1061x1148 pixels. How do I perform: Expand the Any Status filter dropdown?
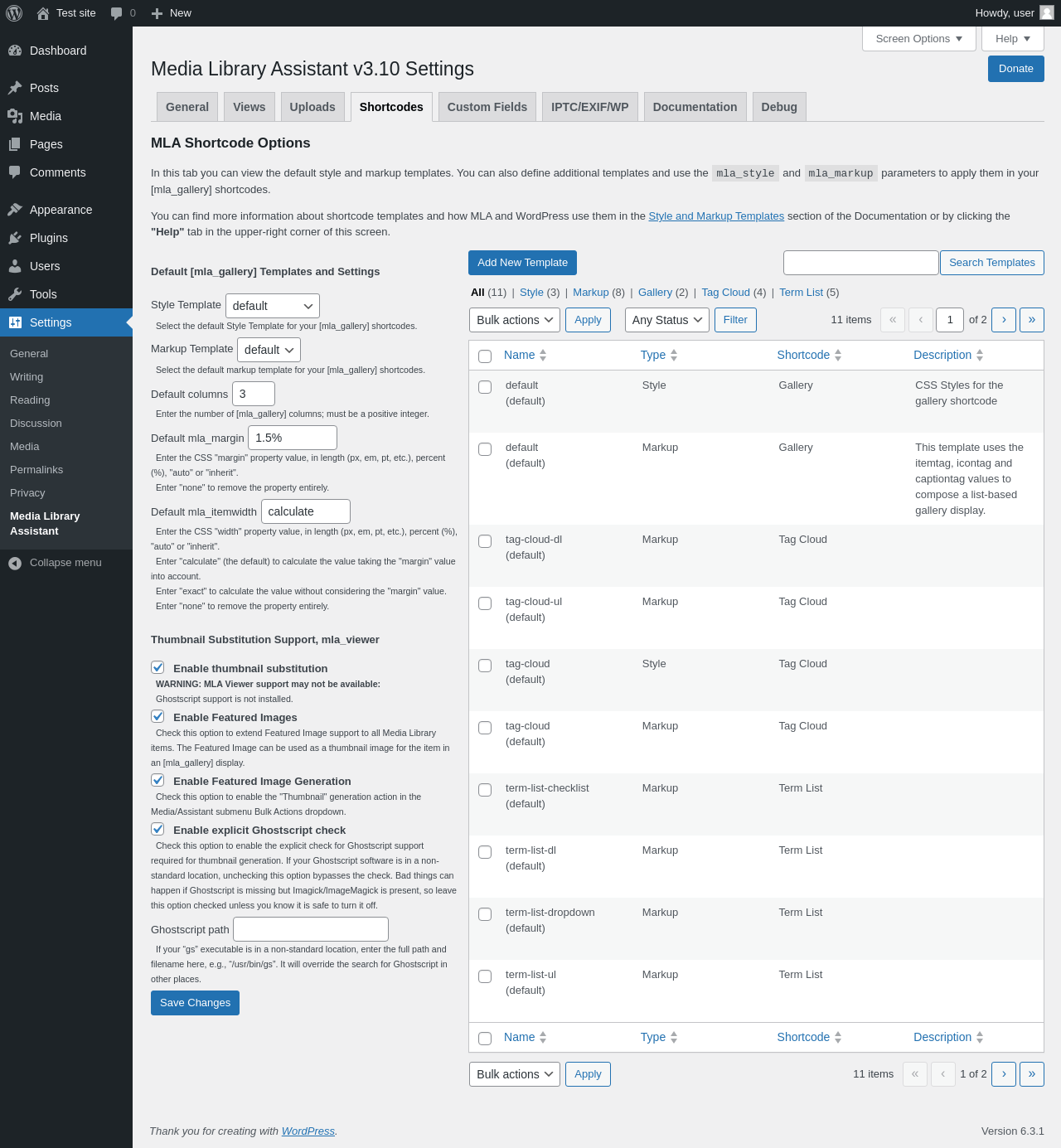click(x=666, y=320)
